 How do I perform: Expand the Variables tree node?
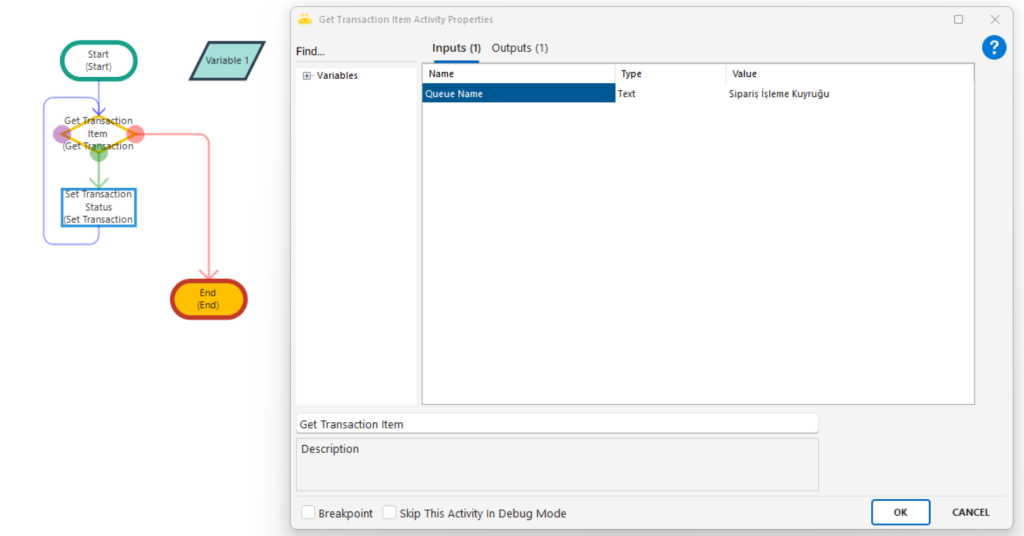point(307,76)
